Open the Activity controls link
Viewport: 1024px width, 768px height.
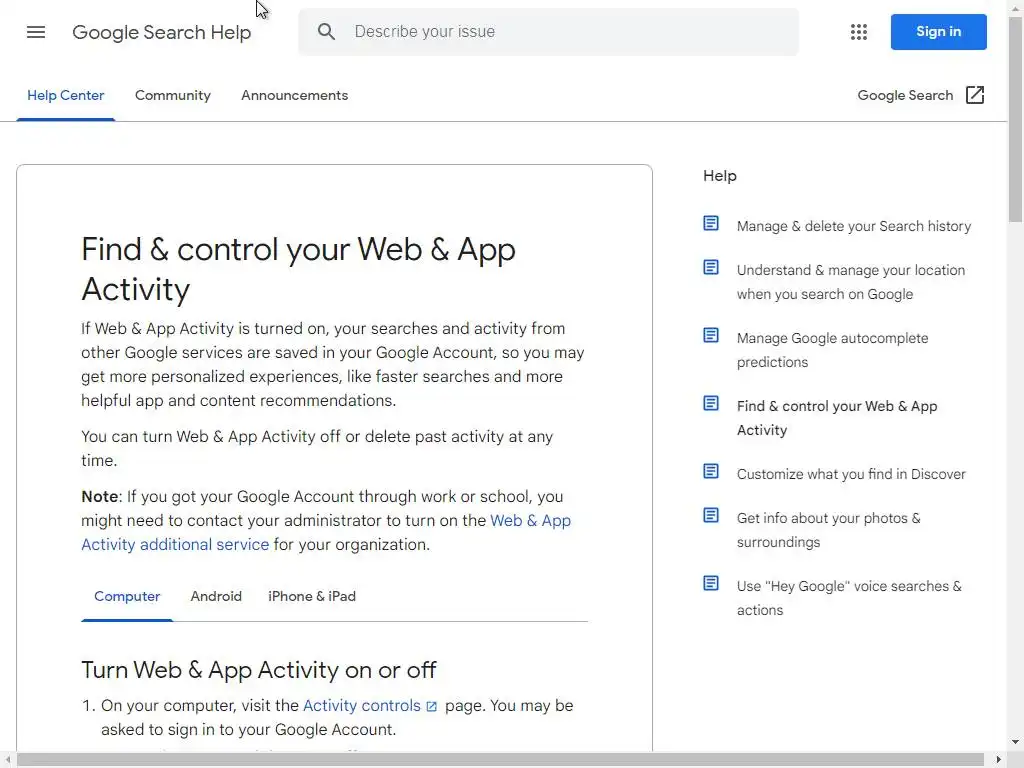click(x=362, y=705)
